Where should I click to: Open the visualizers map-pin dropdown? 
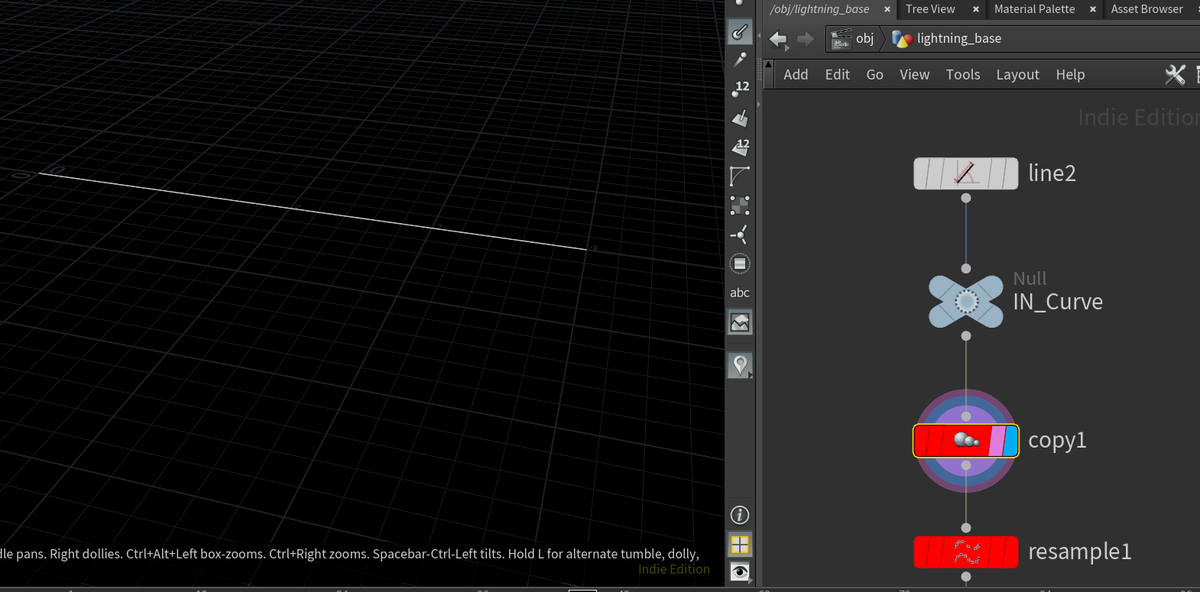click(740, 365)
